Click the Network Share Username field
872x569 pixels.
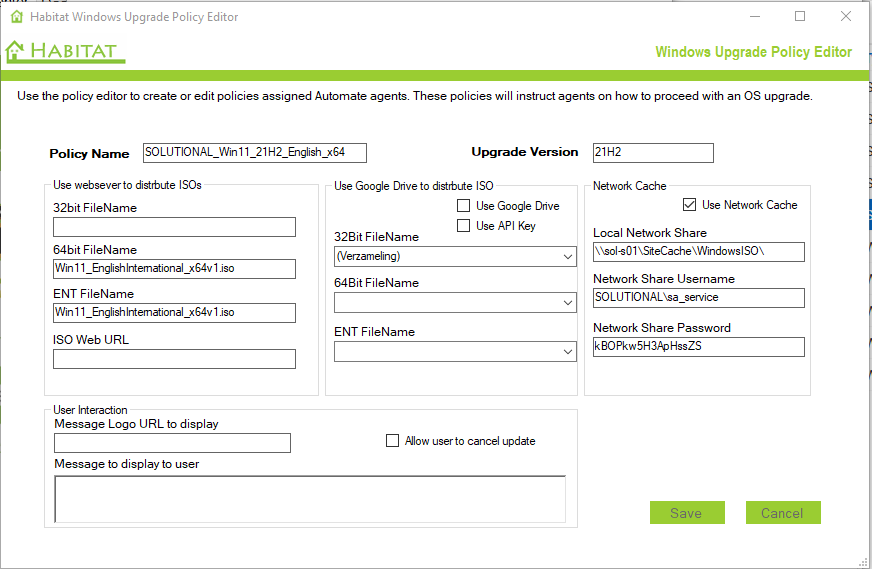[x=698, y=298]
